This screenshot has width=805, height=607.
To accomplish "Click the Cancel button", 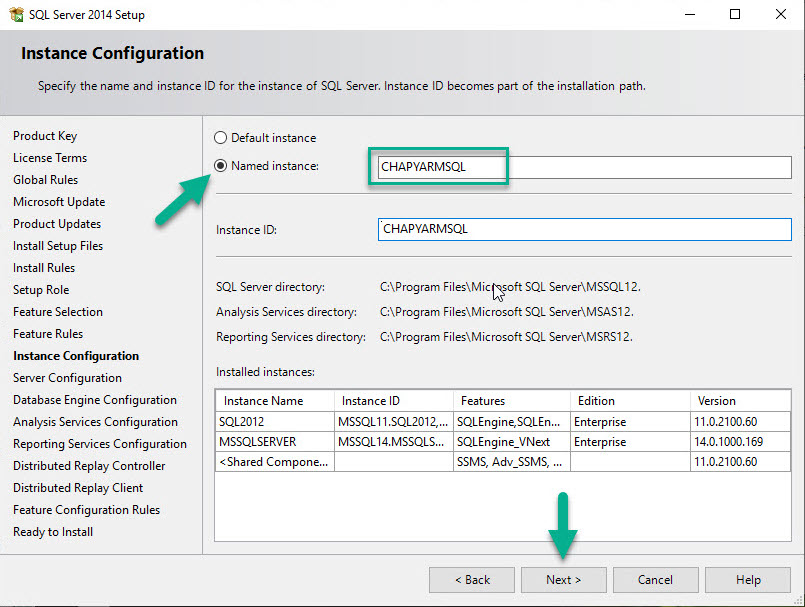I will click(655, 580).
